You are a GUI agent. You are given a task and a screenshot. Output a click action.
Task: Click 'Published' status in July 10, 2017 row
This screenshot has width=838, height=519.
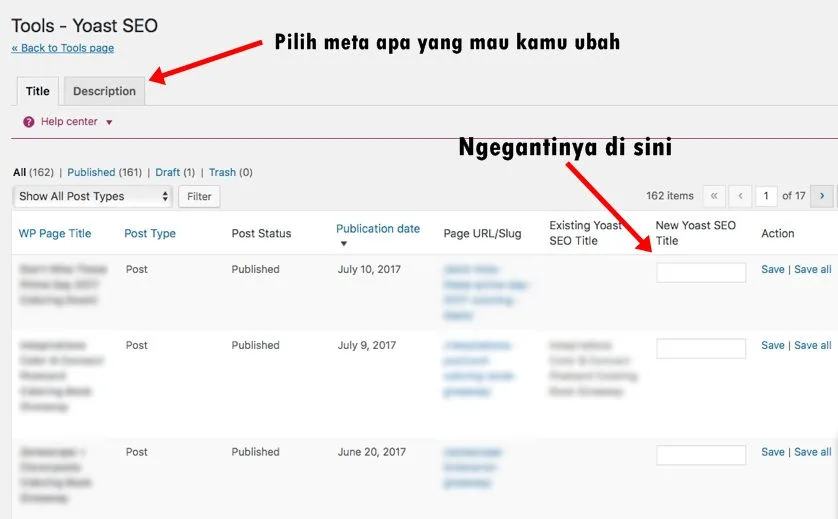255,269
